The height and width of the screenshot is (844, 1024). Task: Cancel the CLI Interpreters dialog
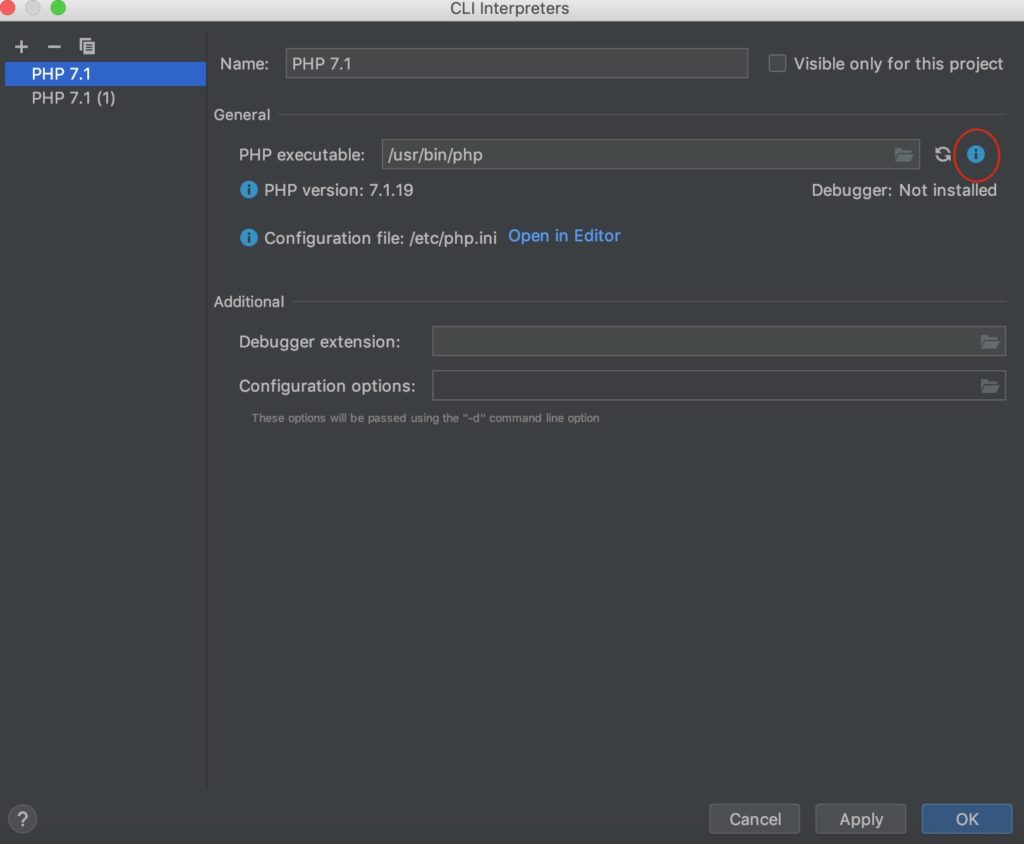(x=754, y=818)
